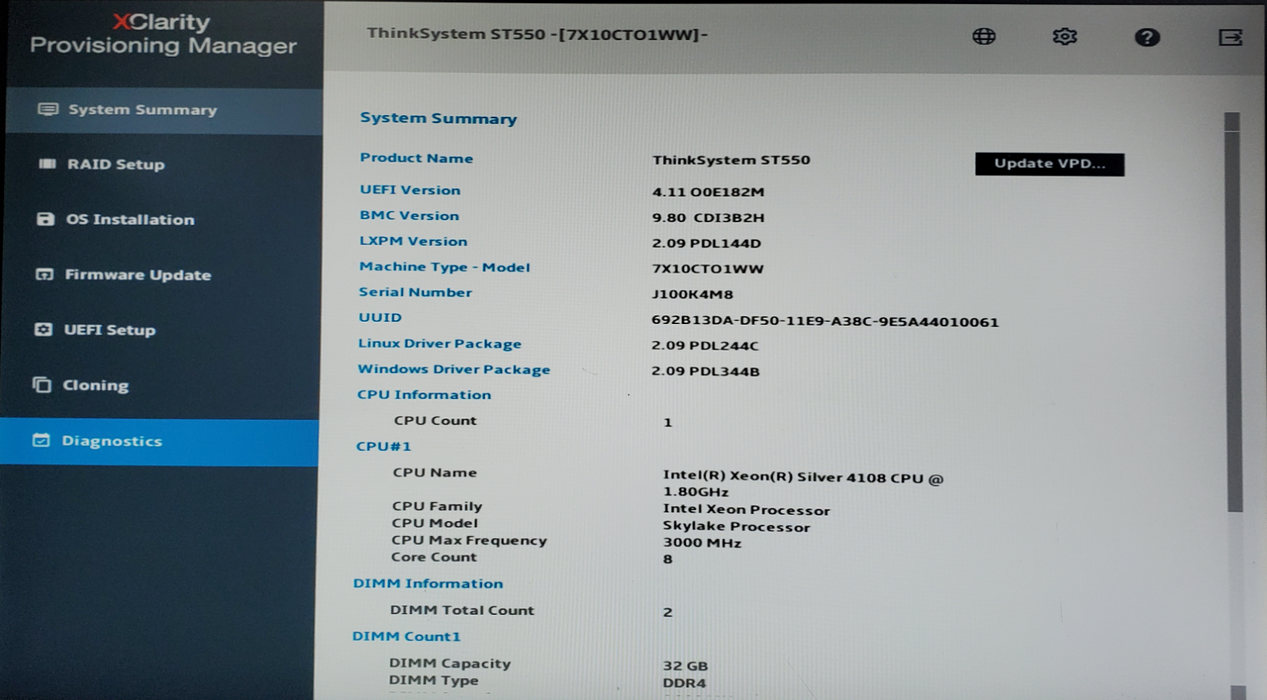Click the XClarity Provisioning Manager logo
The height and width of the screenshot is (700, 1267).
click(x=163, y=34)
